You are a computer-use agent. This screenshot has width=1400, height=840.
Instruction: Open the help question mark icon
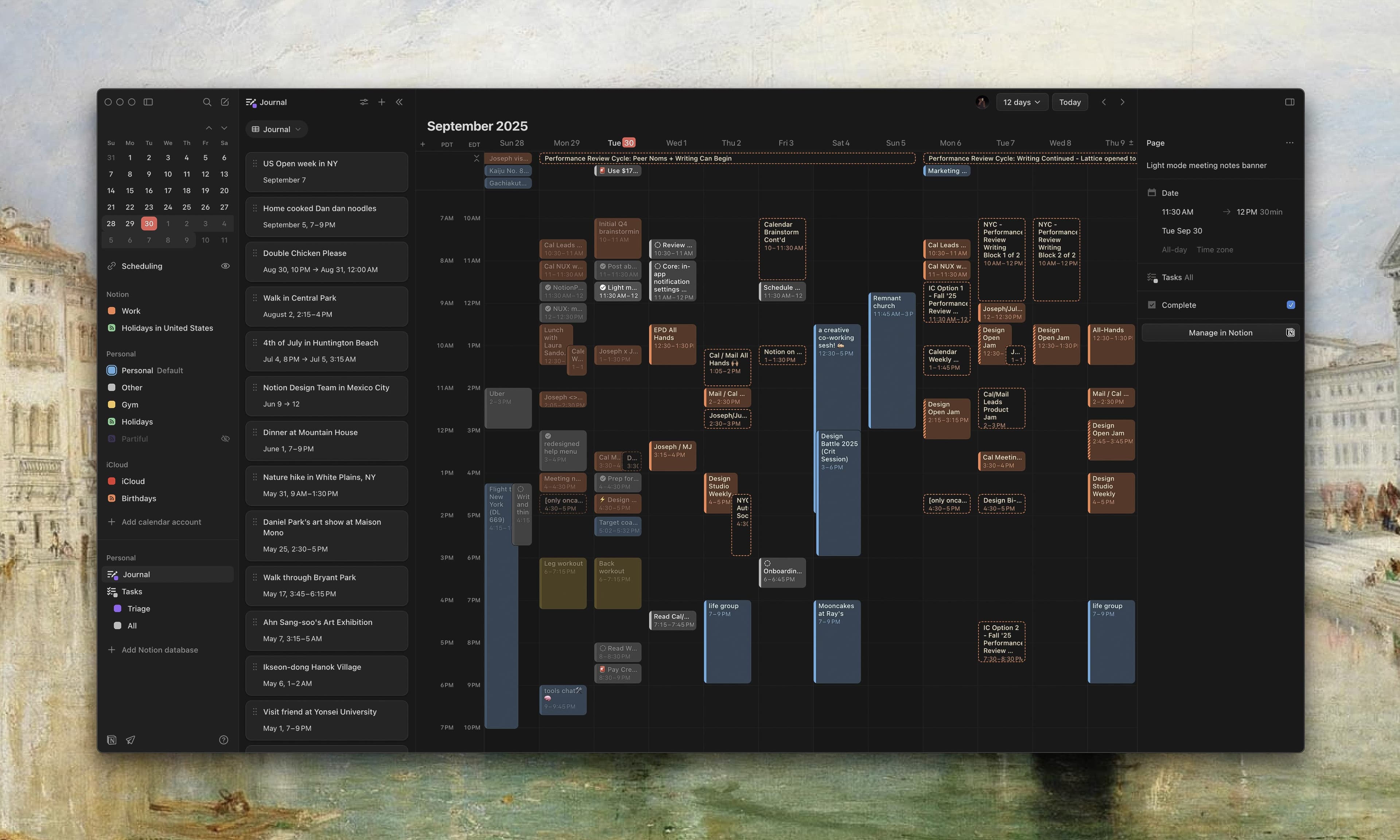click(x=223, y=740)
